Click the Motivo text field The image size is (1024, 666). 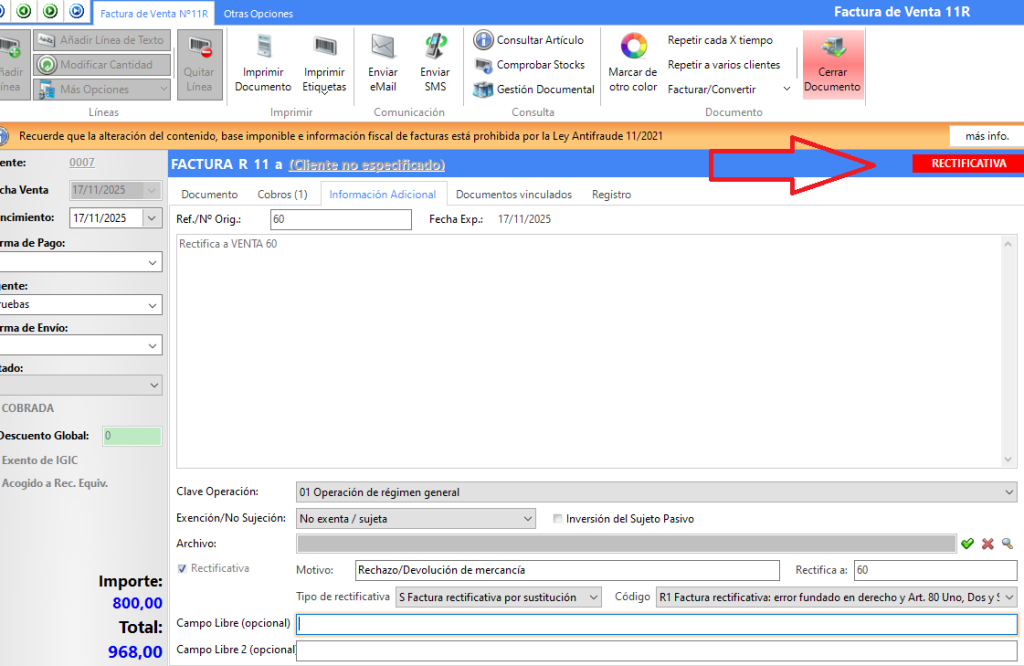point(566,570)
